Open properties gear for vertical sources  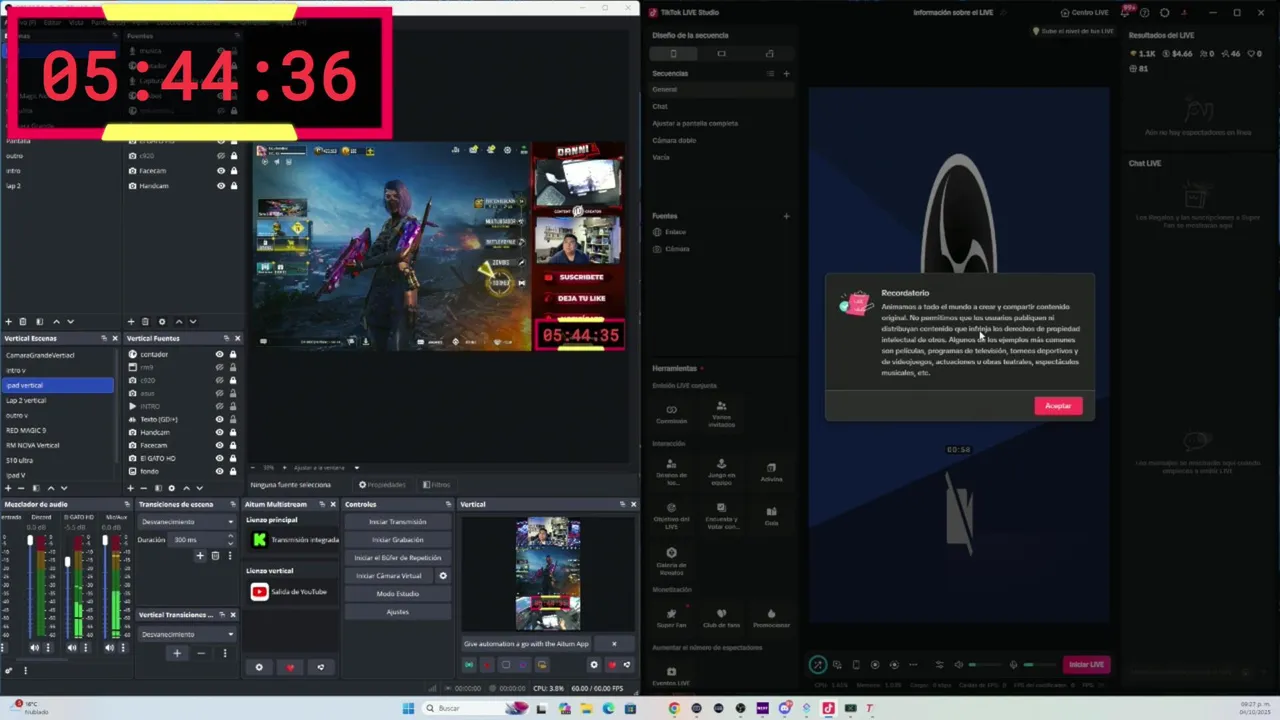(171, 488)
